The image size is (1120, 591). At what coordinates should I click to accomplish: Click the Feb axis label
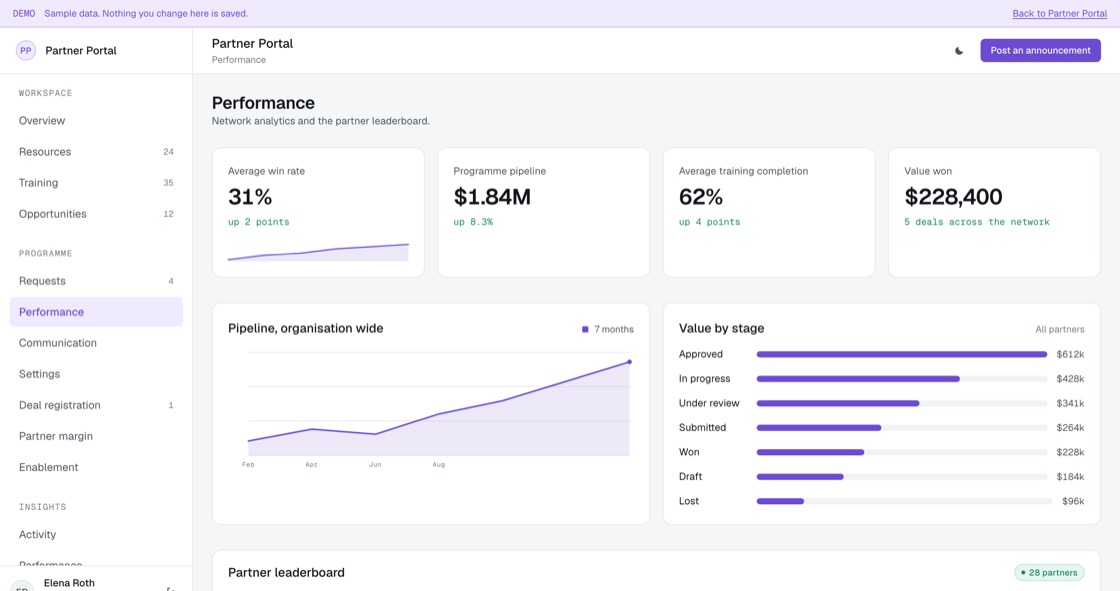pyautogui.click(x=248, y=465)
